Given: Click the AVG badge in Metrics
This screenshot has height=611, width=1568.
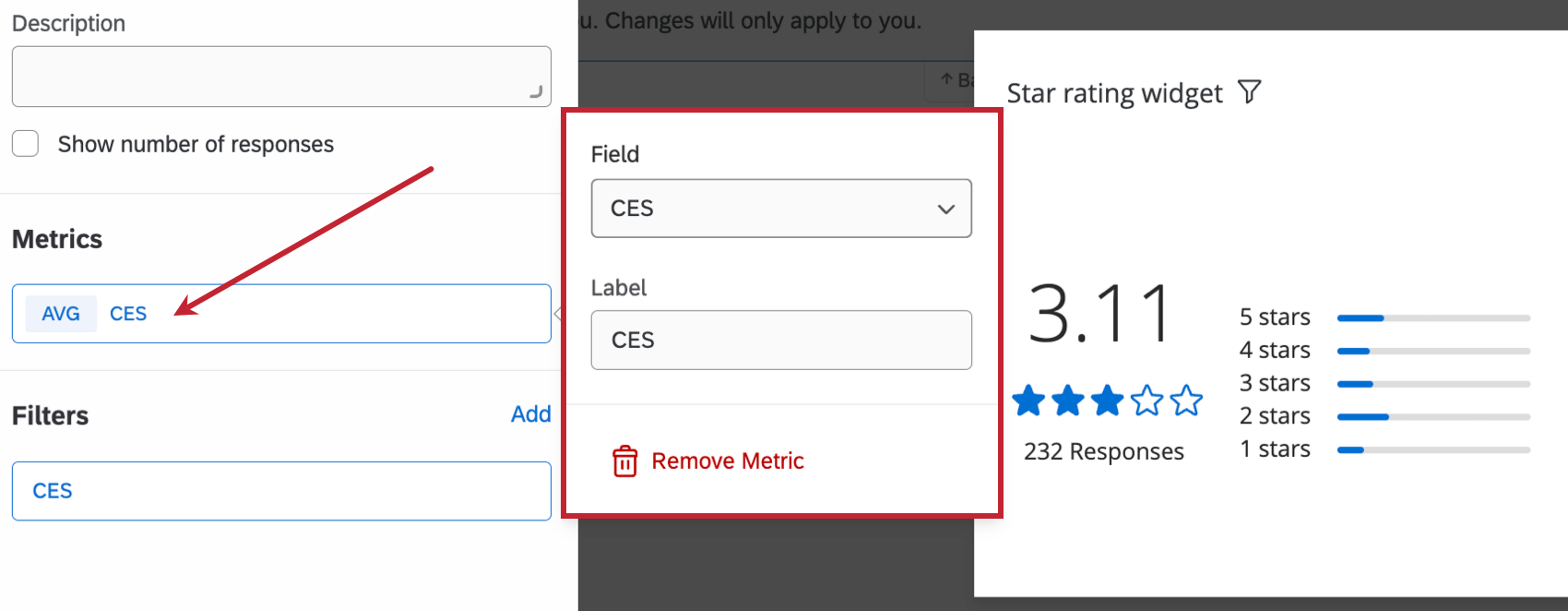Looking at the screenshot, I should click(61, 314).
